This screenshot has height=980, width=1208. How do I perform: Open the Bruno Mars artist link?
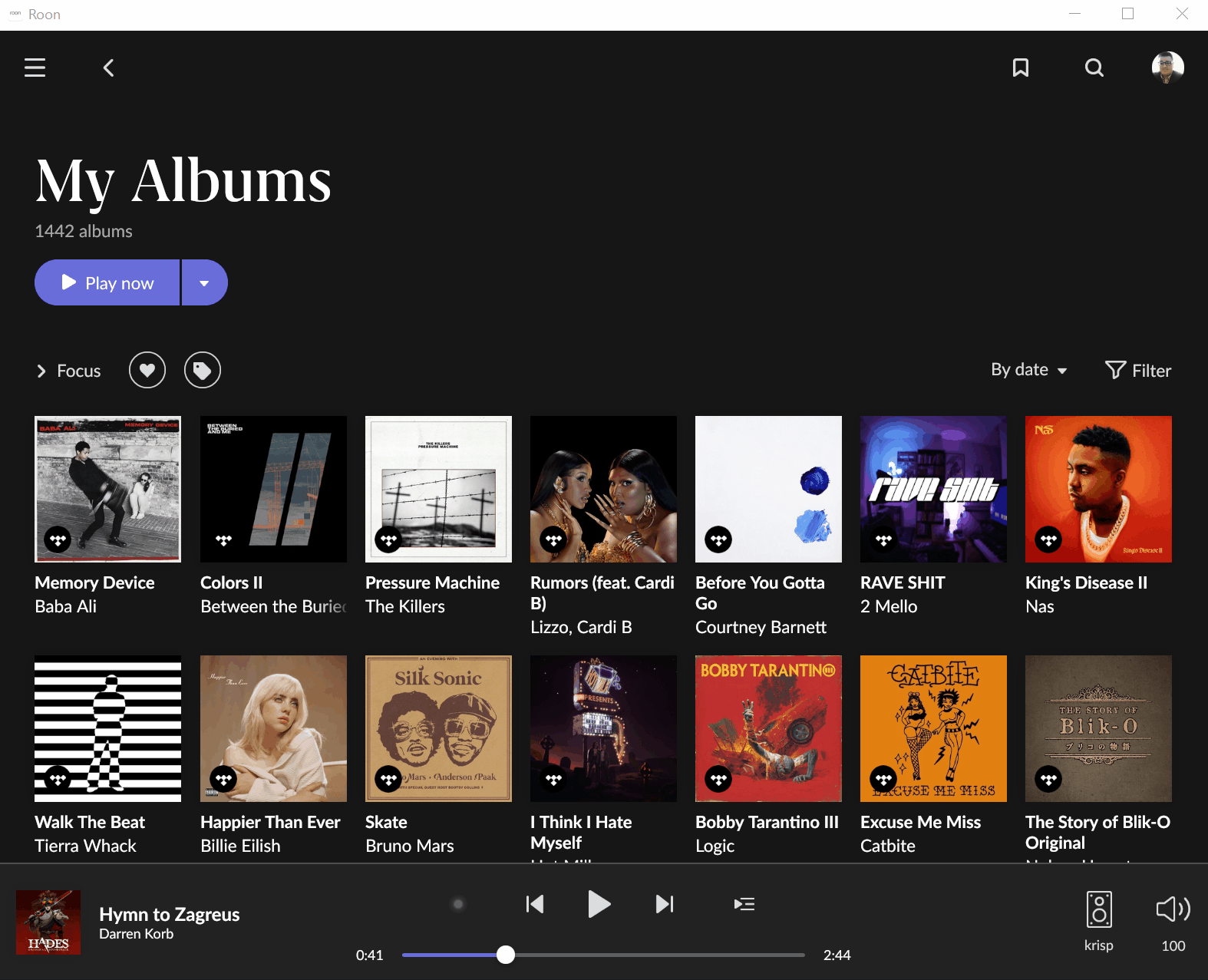pyautogui.click(x=409, y=846)
